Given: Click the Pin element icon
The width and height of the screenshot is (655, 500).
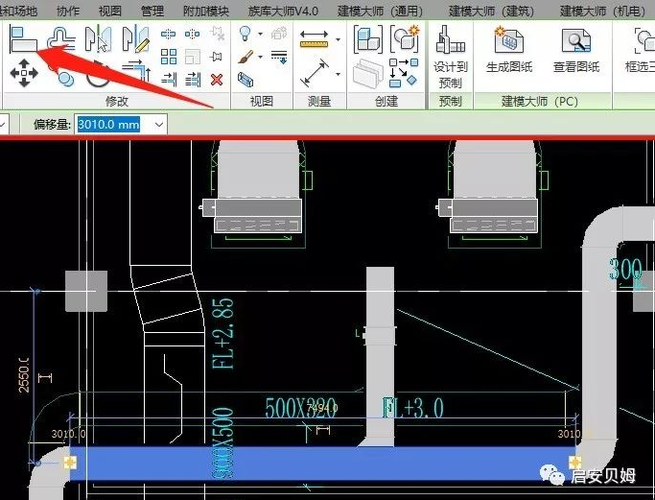Looking at the screenshot, I should (x=216, y=56).
